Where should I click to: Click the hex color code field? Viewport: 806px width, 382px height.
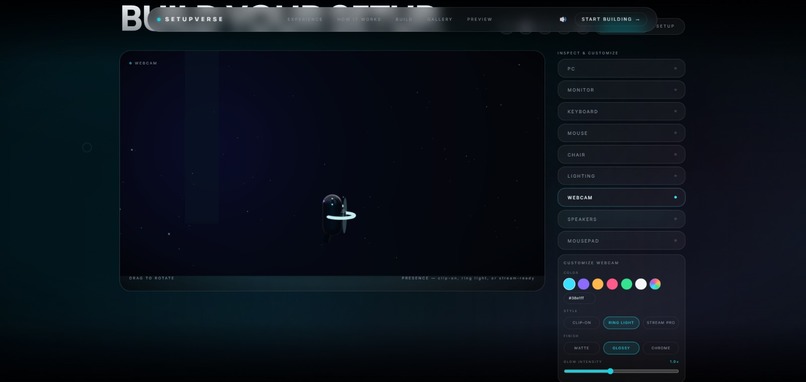[579, 298]
